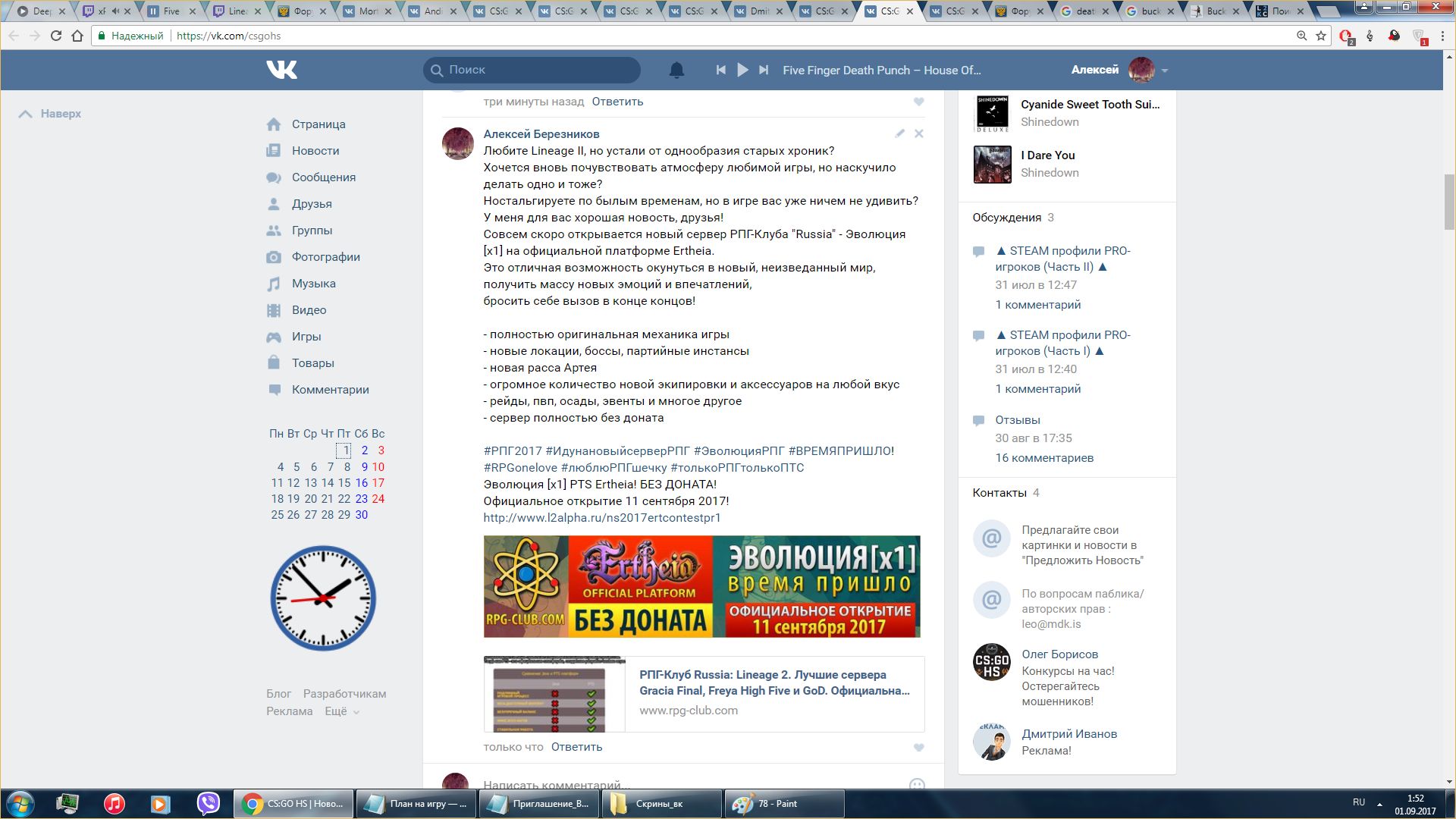Open РПГ-Клуб Russia link preview title

click(x=774, y=682)
